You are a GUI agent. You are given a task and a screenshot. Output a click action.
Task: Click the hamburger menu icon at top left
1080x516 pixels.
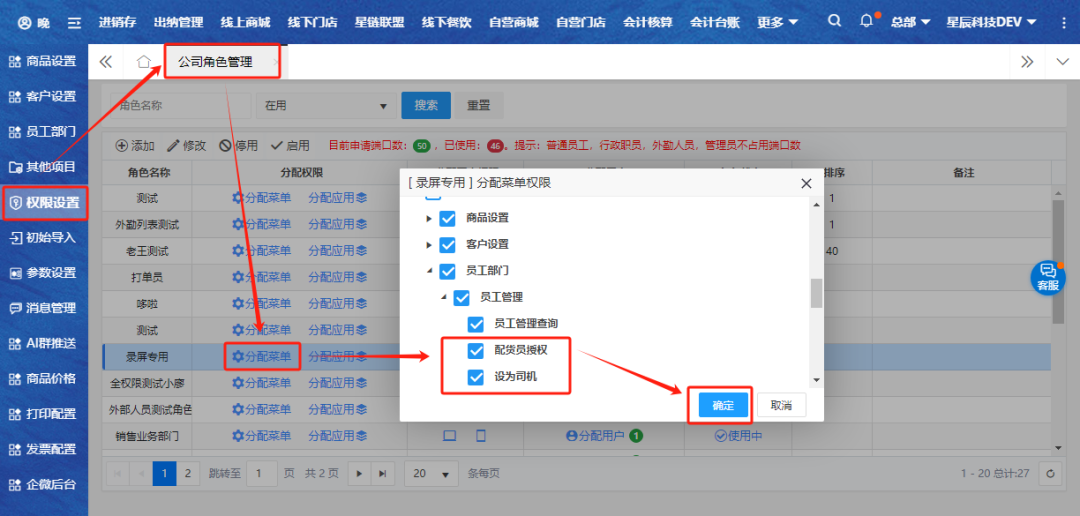[x=74, y=22]
